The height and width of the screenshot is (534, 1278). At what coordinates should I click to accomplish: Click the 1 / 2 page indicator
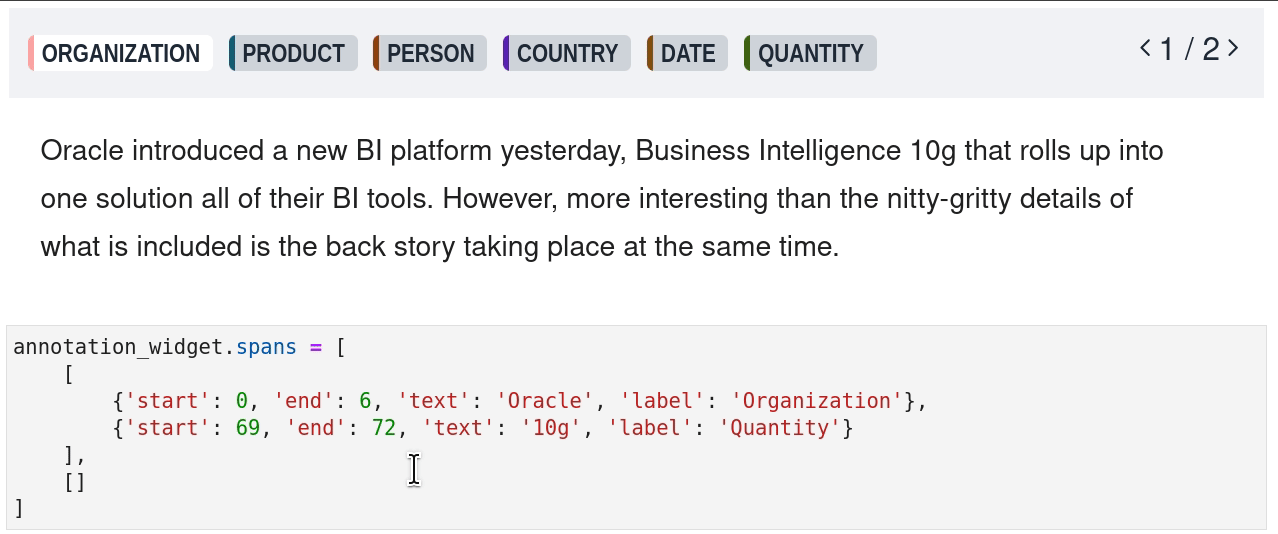(x=1189, y=49)
